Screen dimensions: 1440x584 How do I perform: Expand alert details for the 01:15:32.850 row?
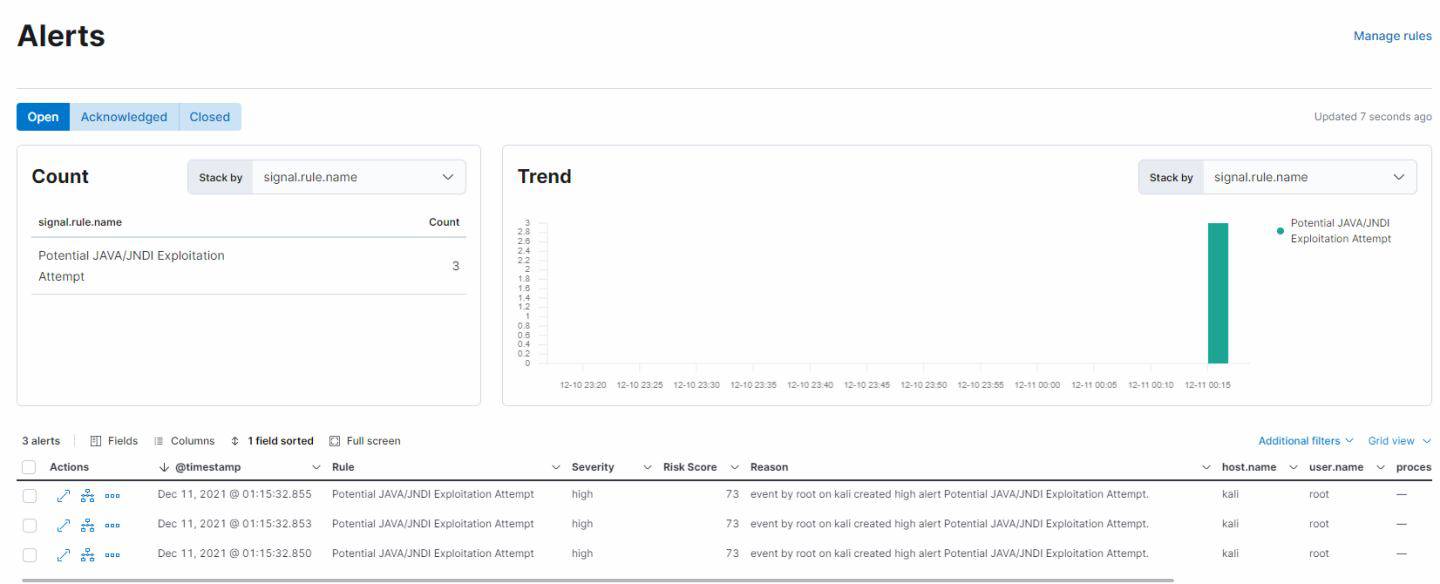click(x=63, y=553)
